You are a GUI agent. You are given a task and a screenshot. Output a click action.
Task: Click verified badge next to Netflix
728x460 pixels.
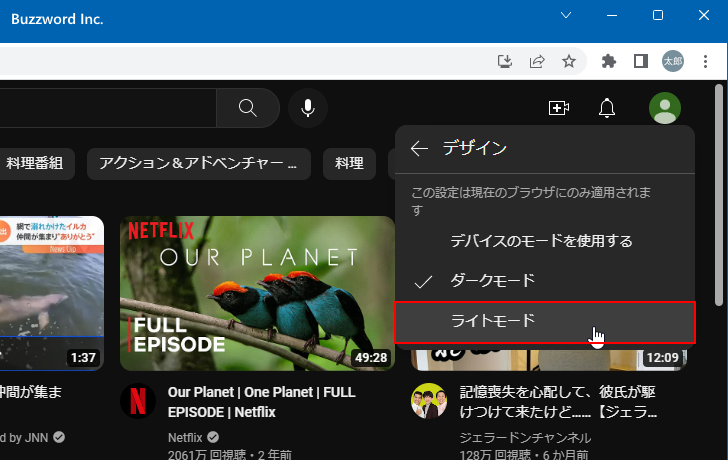[213, 437]
